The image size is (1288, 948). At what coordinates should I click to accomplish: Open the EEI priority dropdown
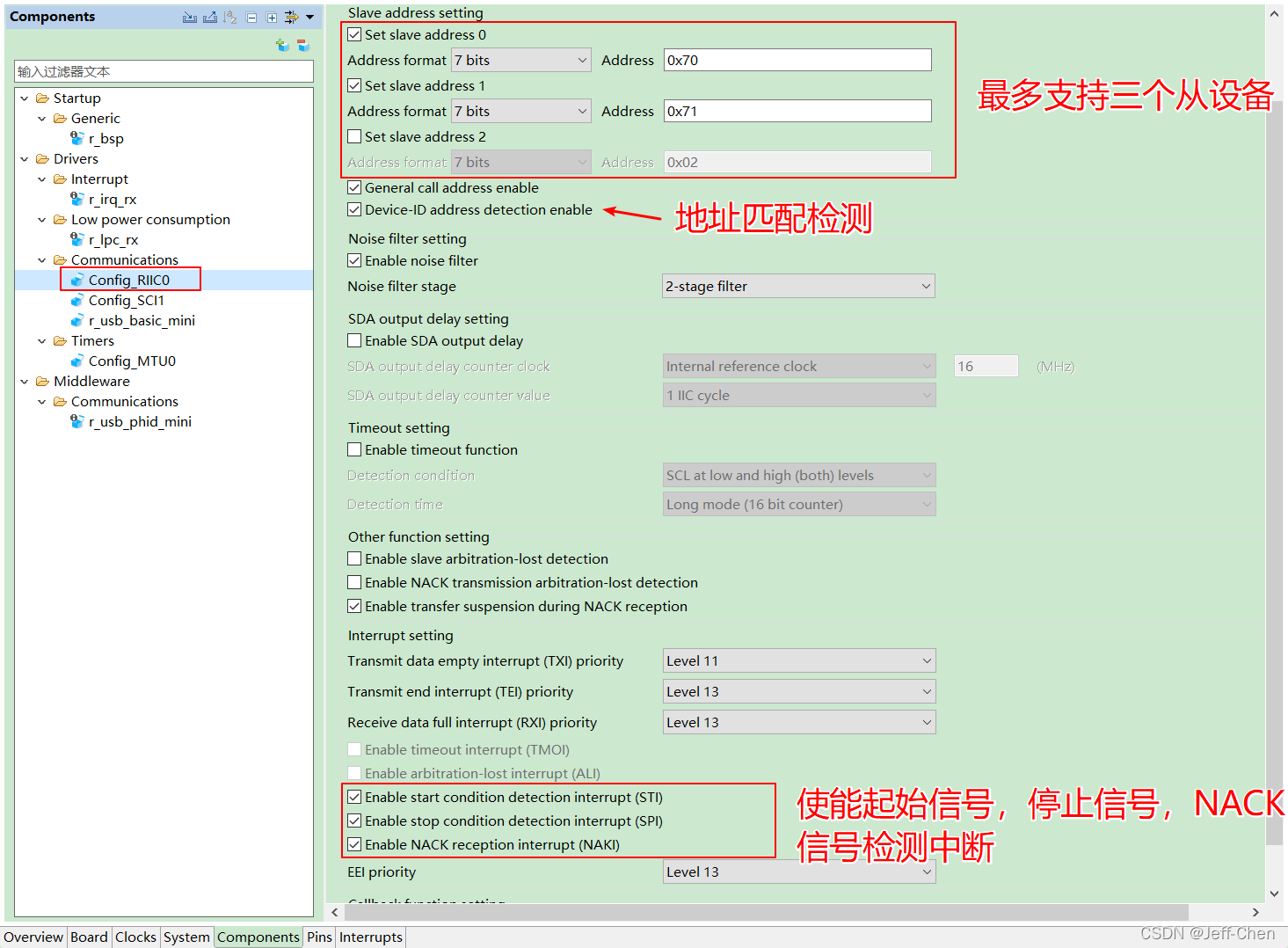tap(799, 871)
